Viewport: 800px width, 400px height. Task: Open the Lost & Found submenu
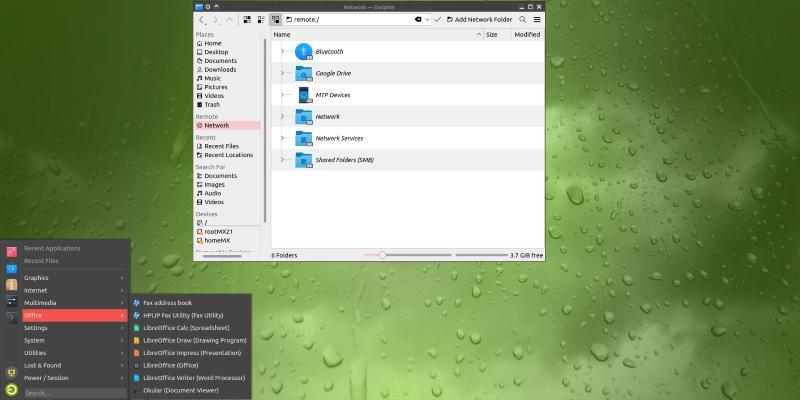coord(74,365)
